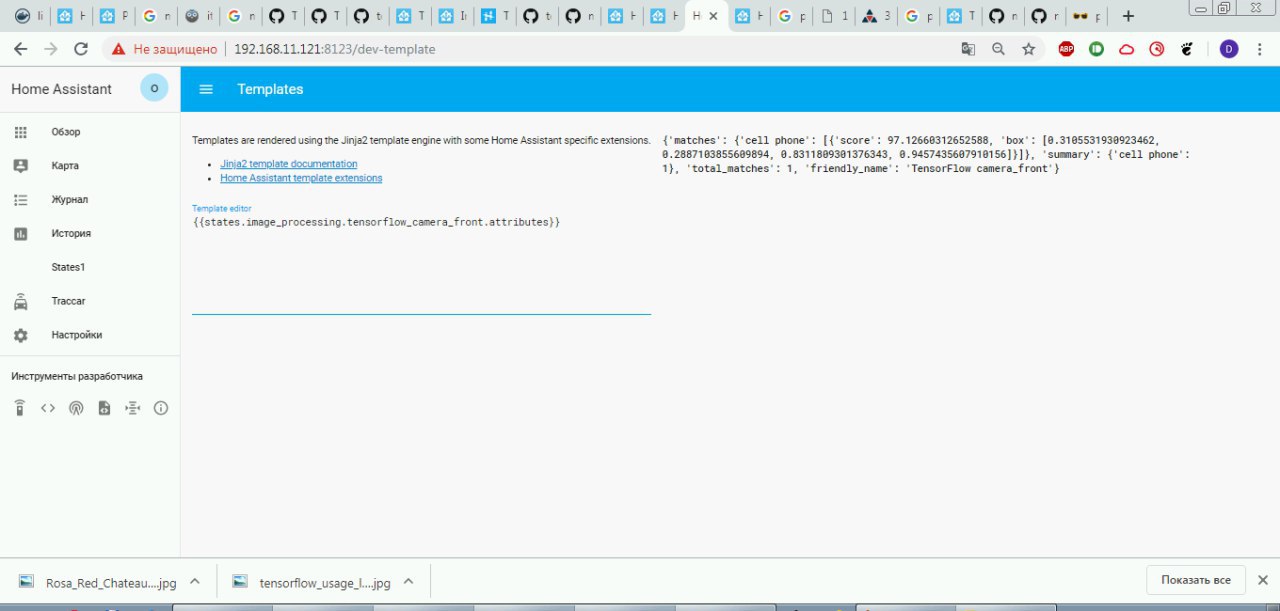Click the Инструменты разработчика section label
1280x611 pixels.
77,377
